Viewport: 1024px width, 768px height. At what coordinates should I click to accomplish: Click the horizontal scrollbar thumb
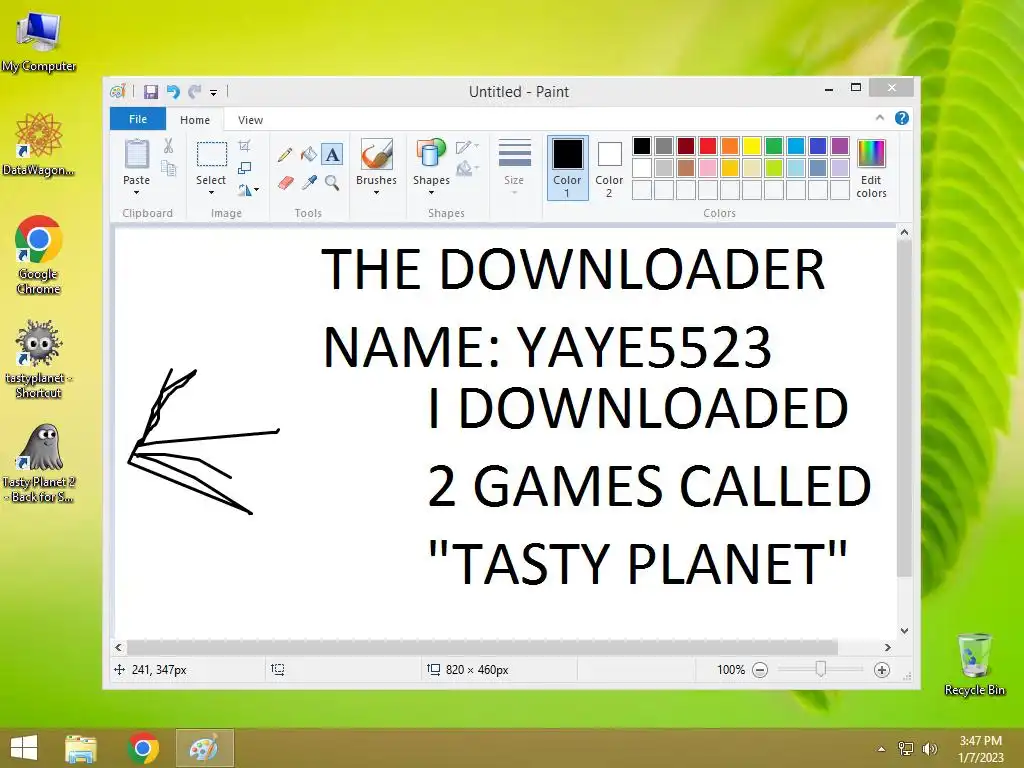(482, 647)
